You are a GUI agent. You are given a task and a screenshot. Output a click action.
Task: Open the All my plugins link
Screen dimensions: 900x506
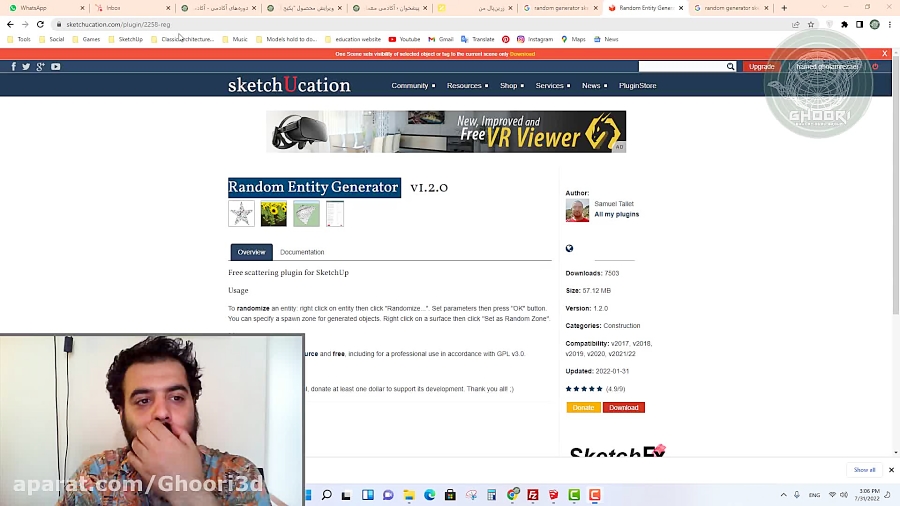(x=616, y=214)
